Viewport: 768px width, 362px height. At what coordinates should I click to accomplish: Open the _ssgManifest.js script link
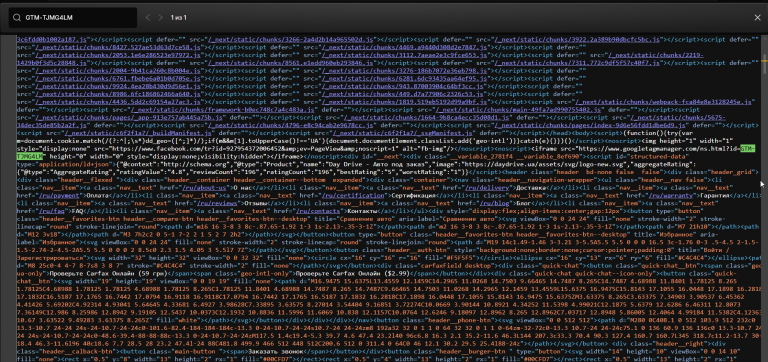tap(402, 133)
